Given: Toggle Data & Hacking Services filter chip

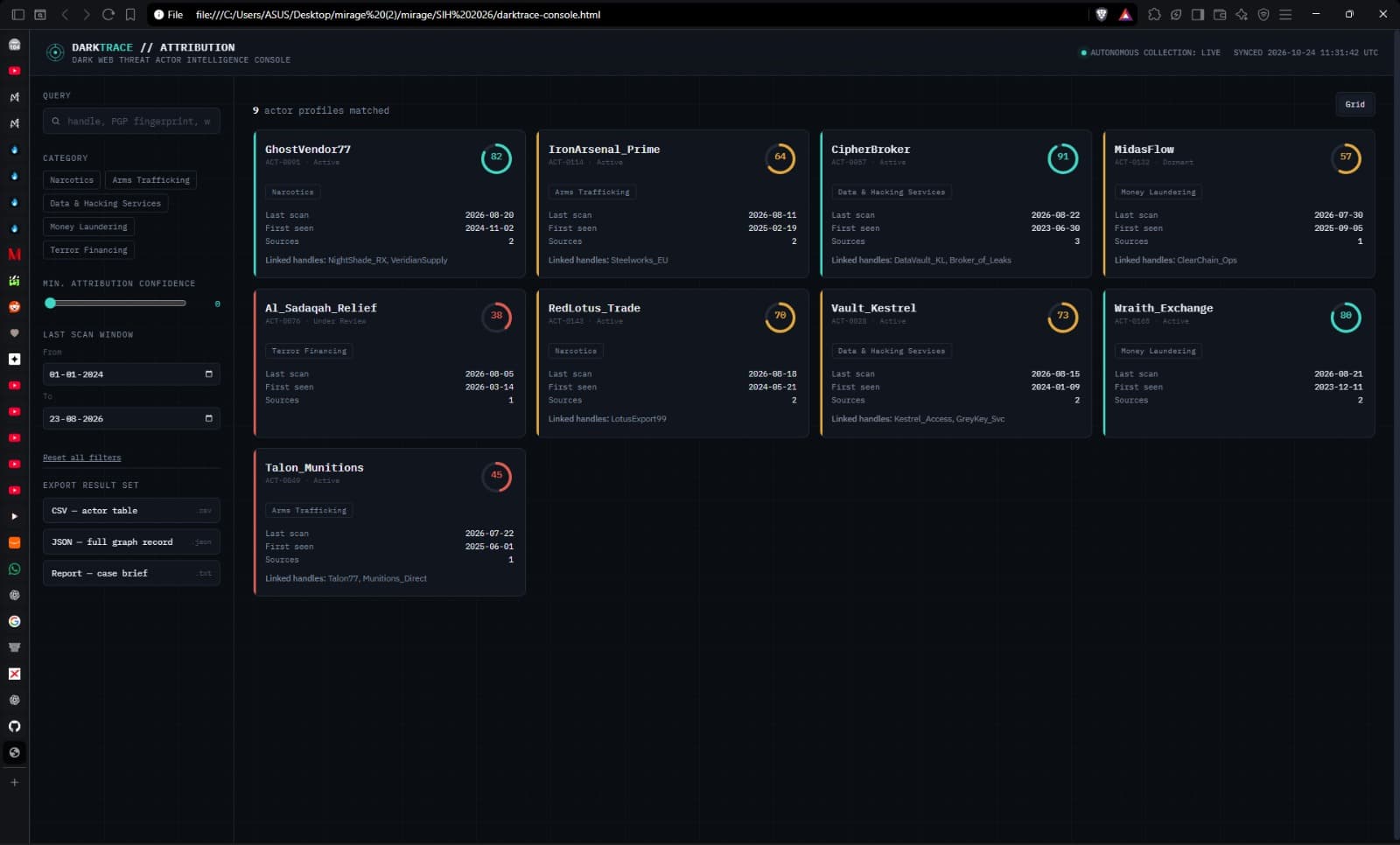Looking at the screenshot, I should 105,203.
